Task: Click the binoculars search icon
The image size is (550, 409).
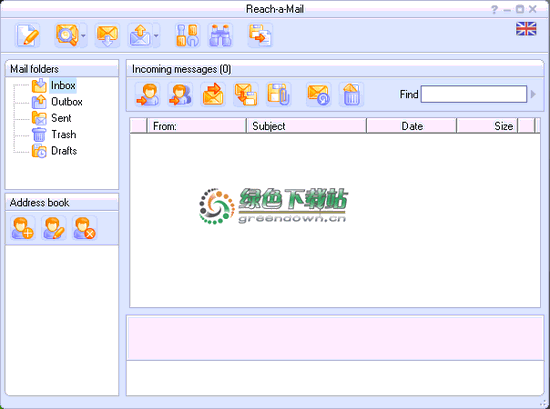Action: coord(220,35)
